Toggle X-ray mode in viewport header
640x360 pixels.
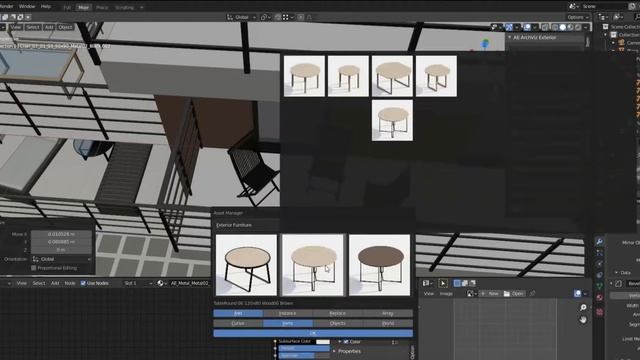(544, 27)
